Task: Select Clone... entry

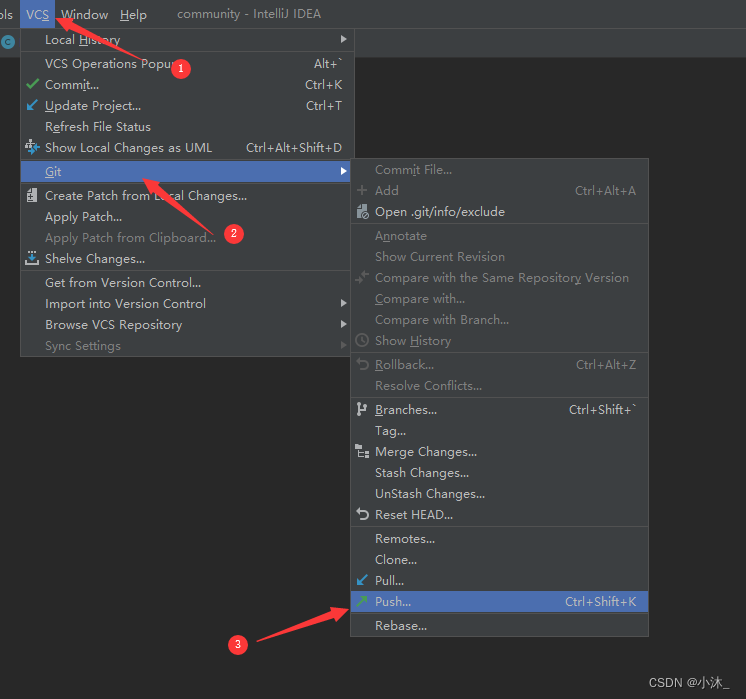Action: [x=499, y=560]
